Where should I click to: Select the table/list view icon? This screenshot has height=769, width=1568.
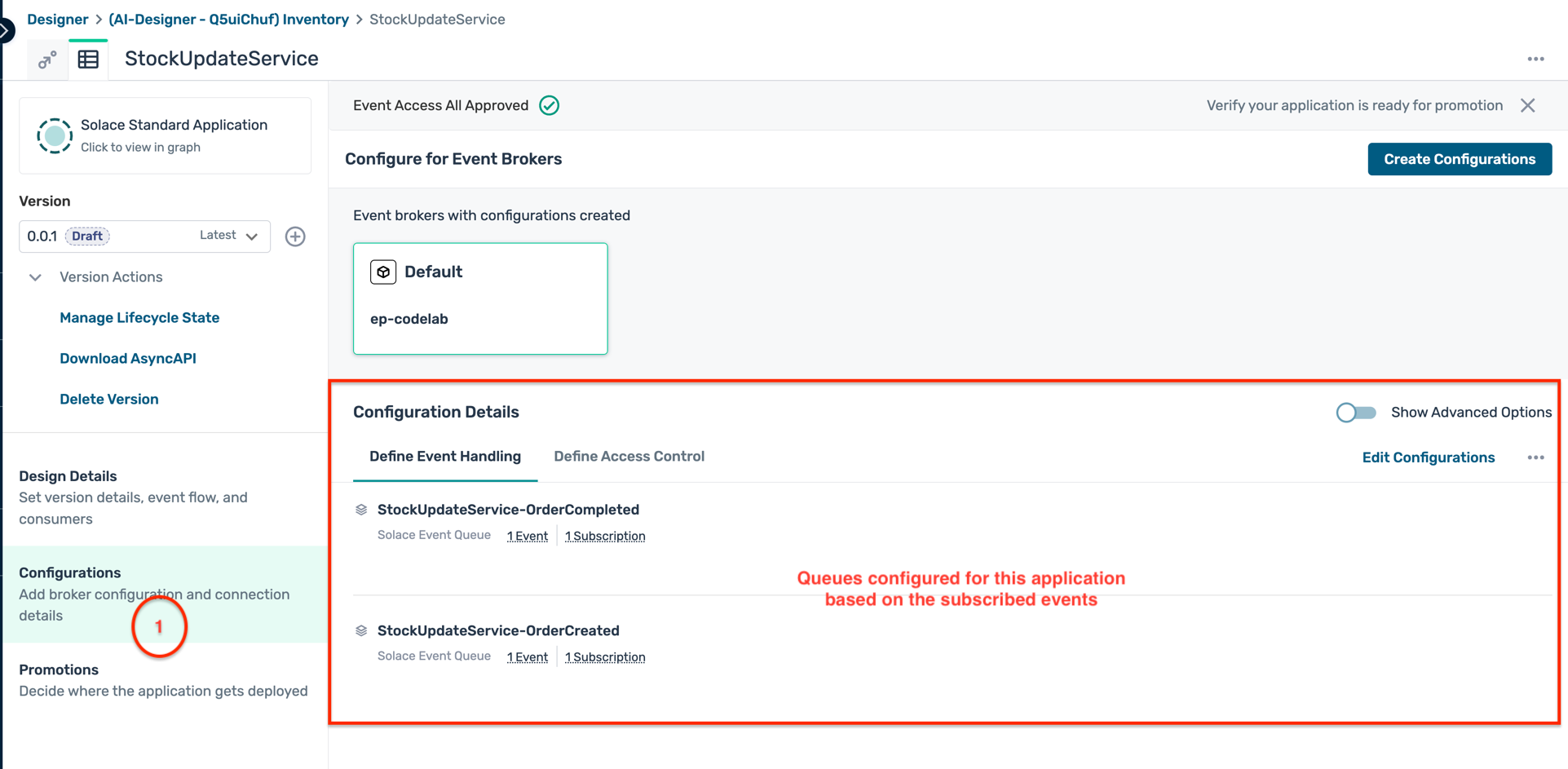tap(88, 60)
